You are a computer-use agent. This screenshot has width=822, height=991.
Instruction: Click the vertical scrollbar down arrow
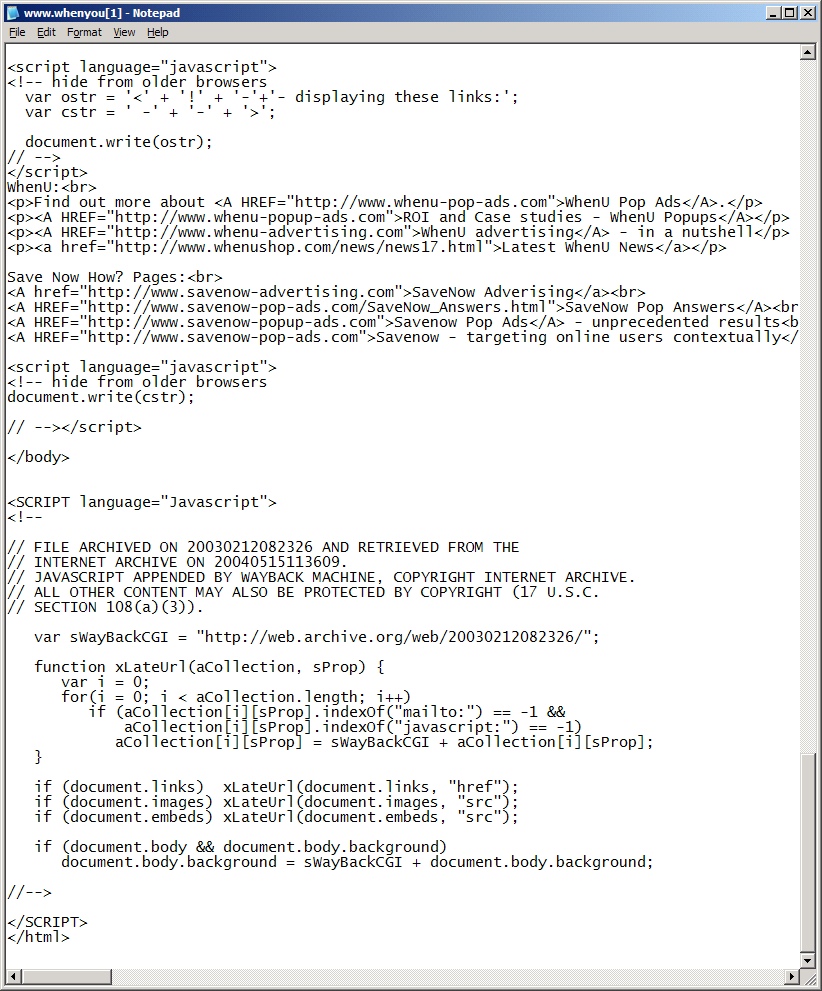pos(807,960)
